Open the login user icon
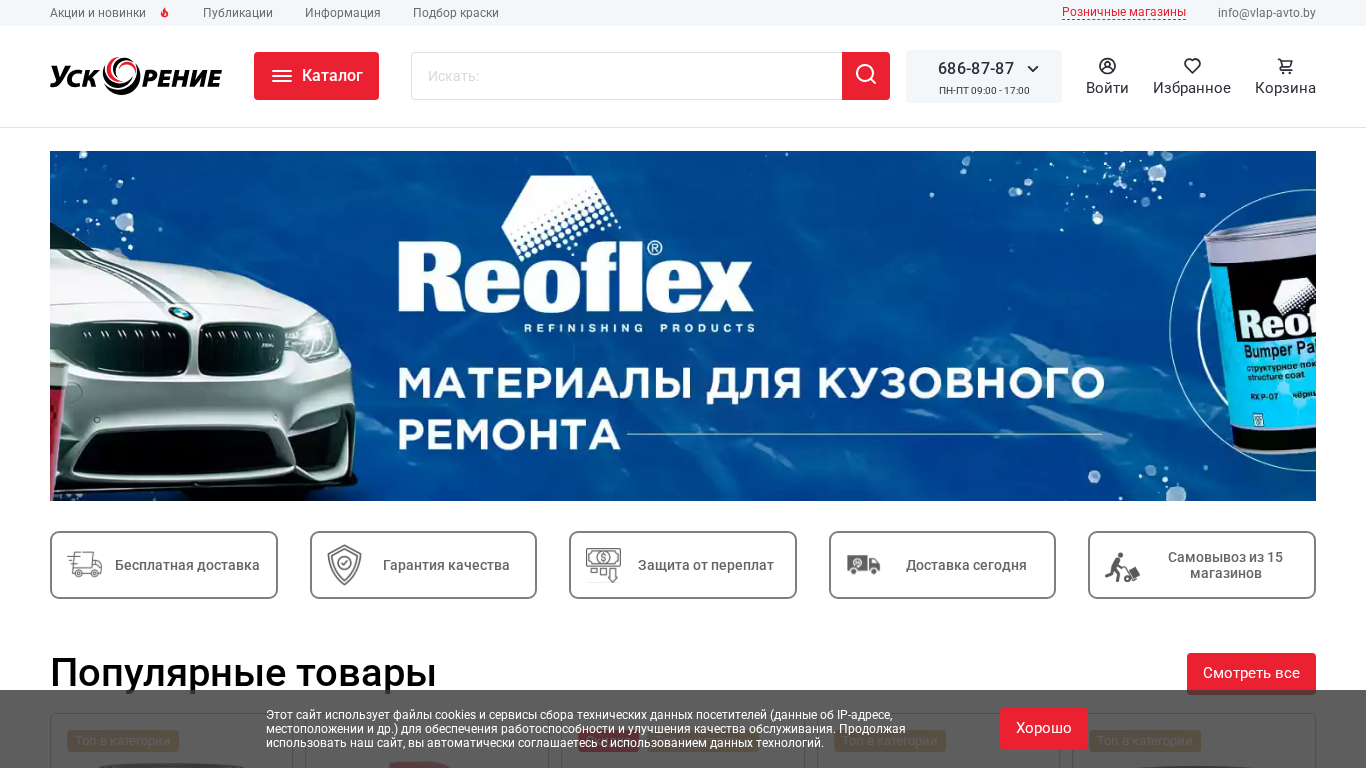Image resolution: width=1366 pixels, height=768 pixels. click(x=1107, y=66)
